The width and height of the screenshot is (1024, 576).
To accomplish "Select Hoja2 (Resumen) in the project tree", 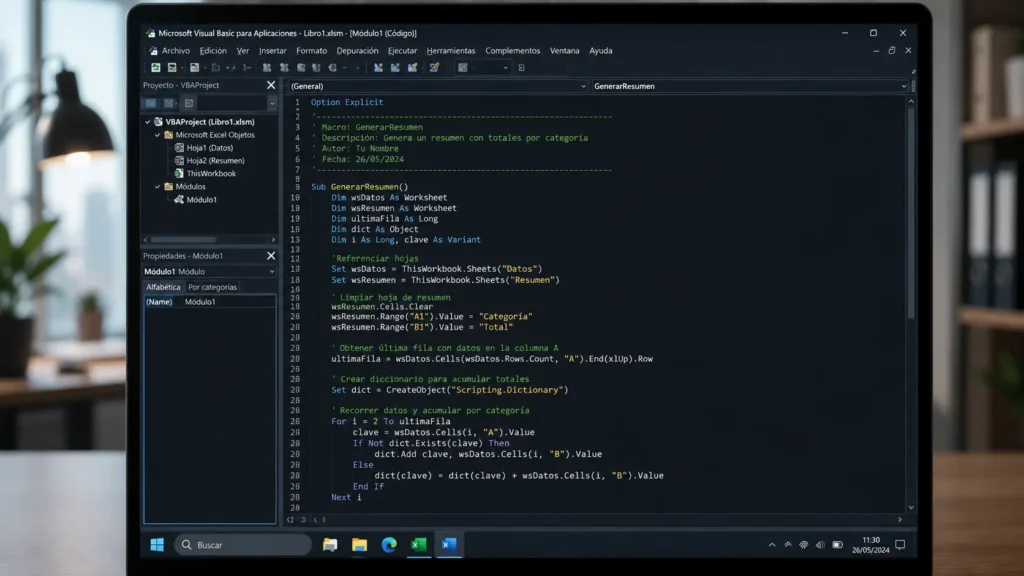I will point(216,160).
